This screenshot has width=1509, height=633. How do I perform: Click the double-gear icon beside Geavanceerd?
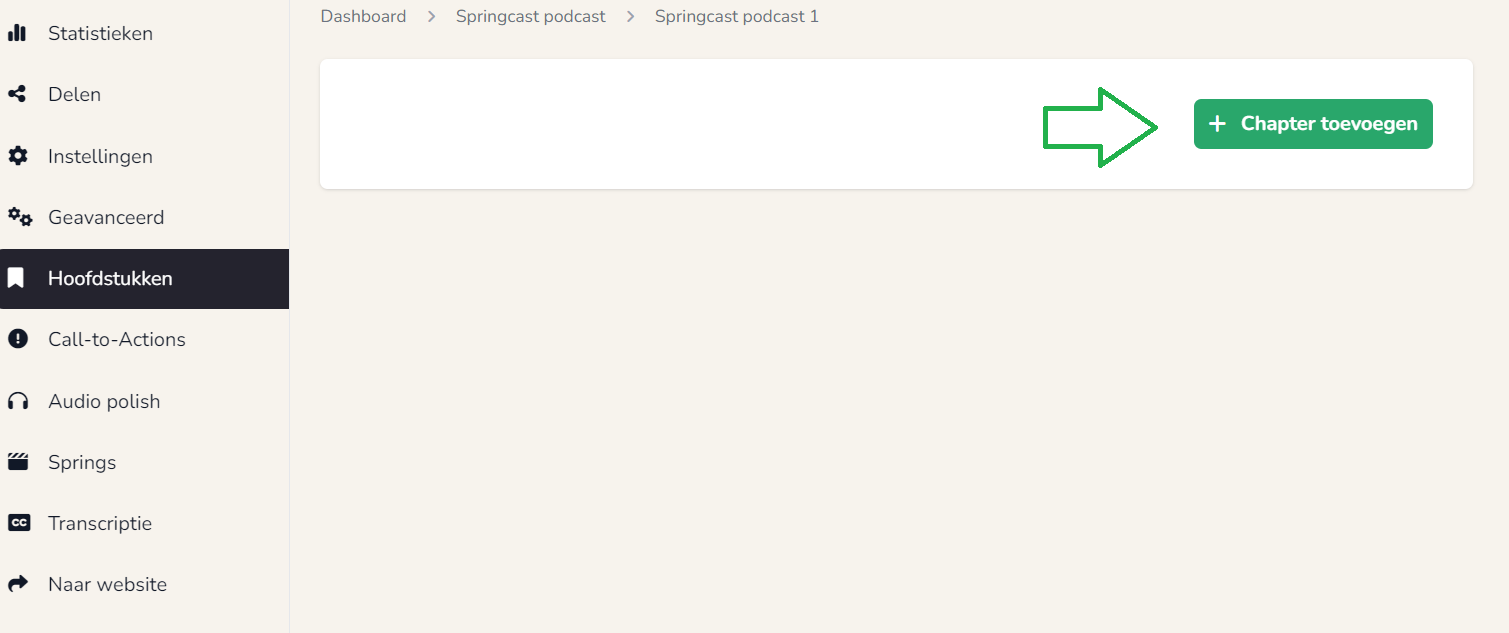[x=20, y=217]
